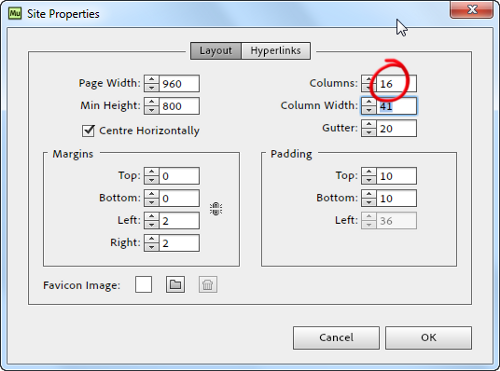Increase Margins Right with up arrow
The height and width of the screenshot is (371, 500).
[x=152, y=239]
